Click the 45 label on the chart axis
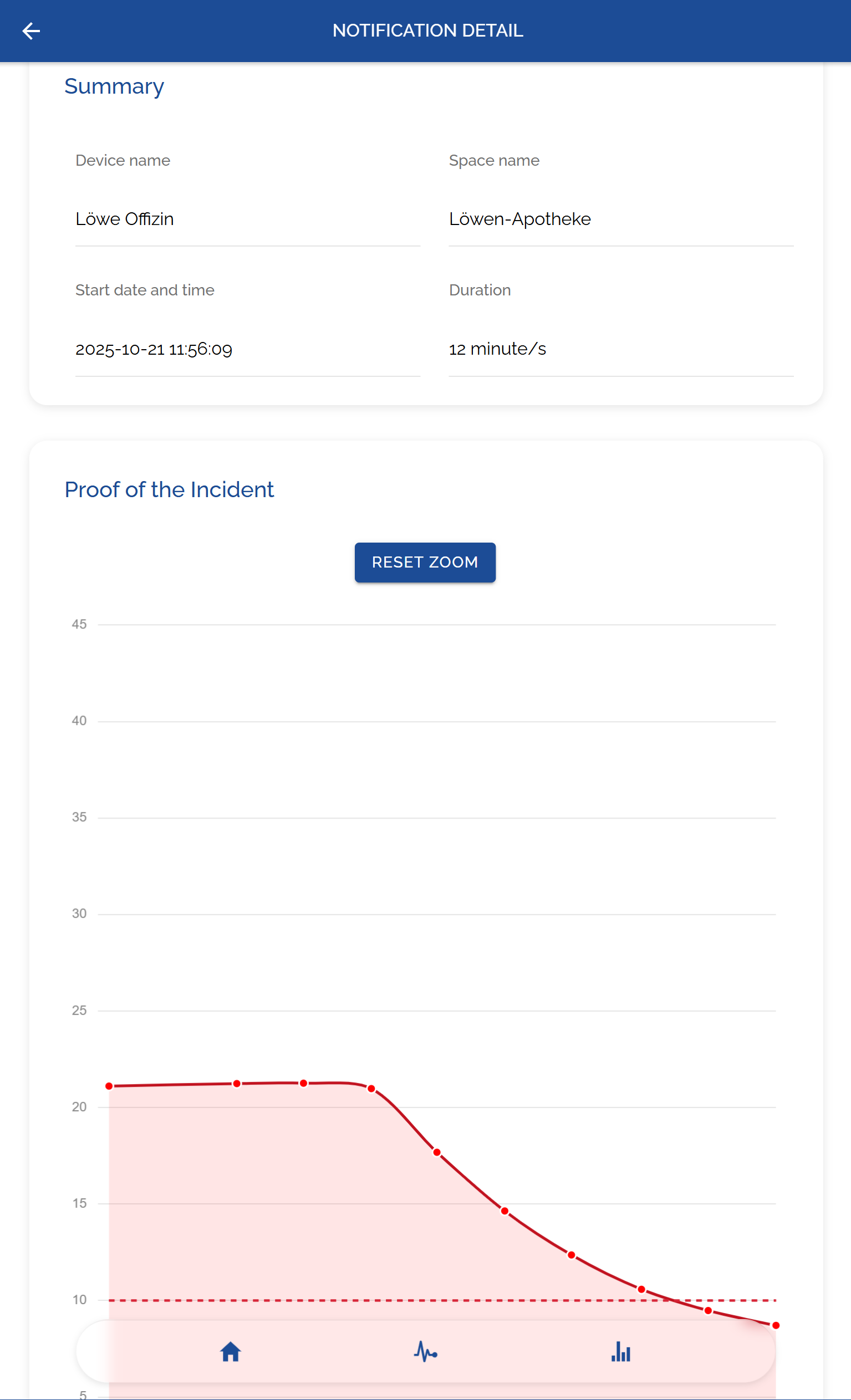The width and height of the screenshot is (851, 1400). point(79,625)
